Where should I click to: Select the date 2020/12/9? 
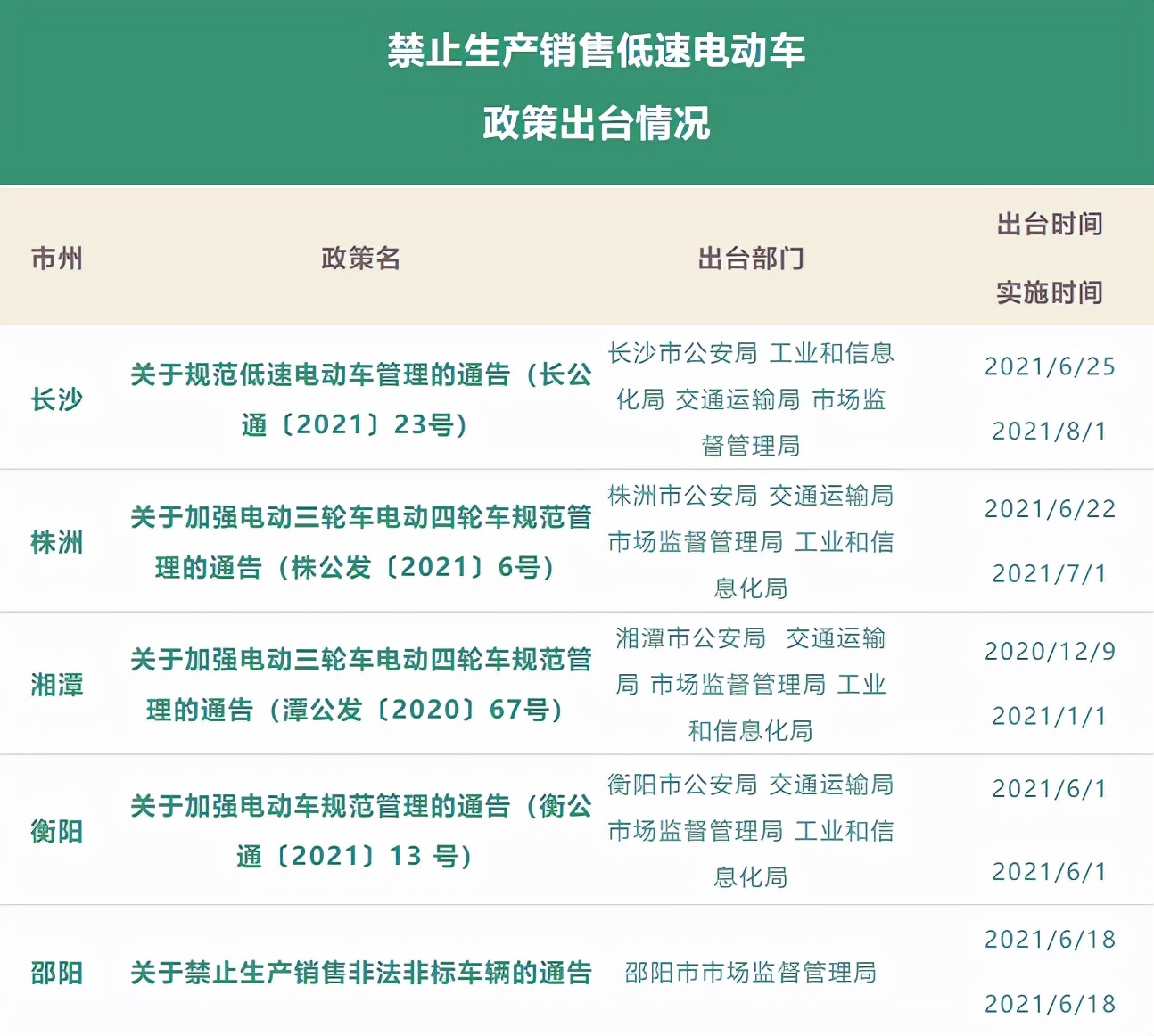(1050, 652)
